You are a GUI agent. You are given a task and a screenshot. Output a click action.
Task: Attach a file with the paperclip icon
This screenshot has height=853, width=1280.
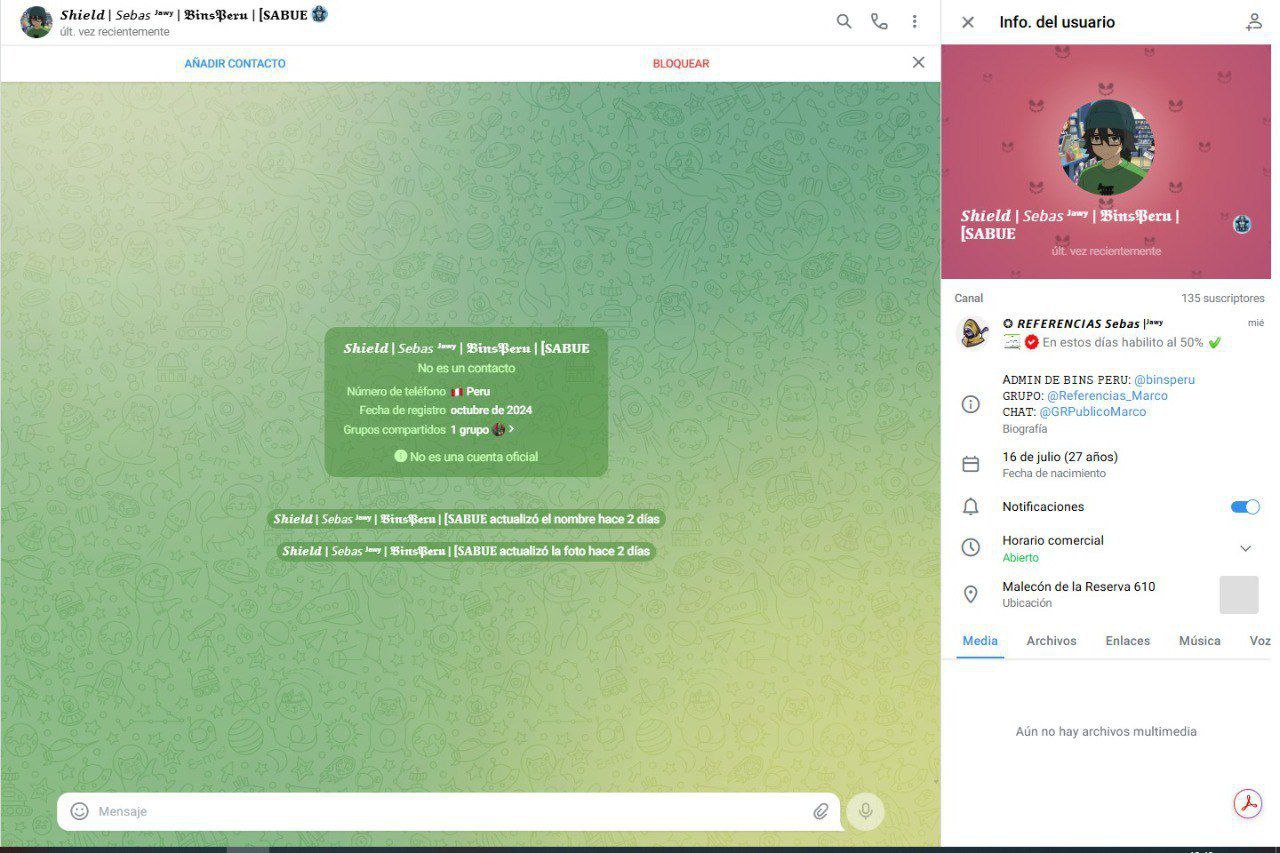point(820,811)
